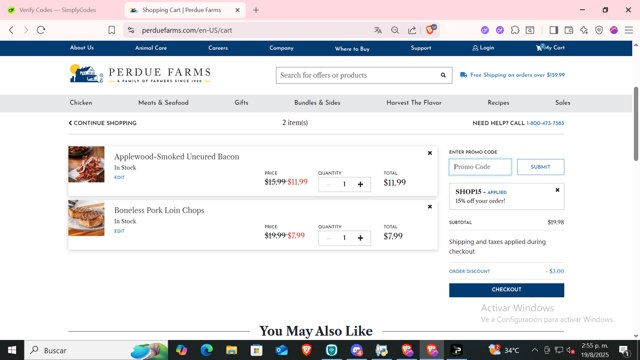
Task: Reload the page
Action: tap(41, 30)
